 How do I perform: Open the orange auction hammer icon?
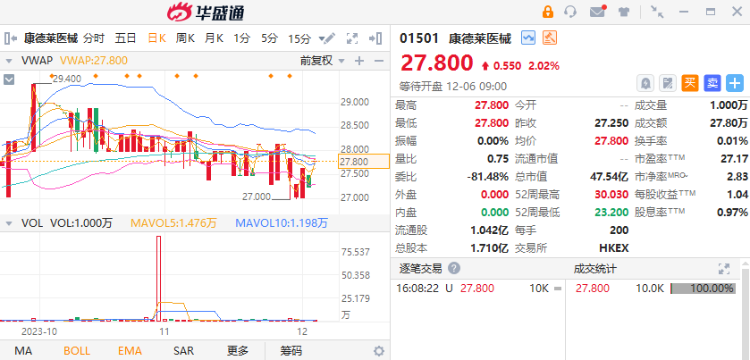[550, 38]
